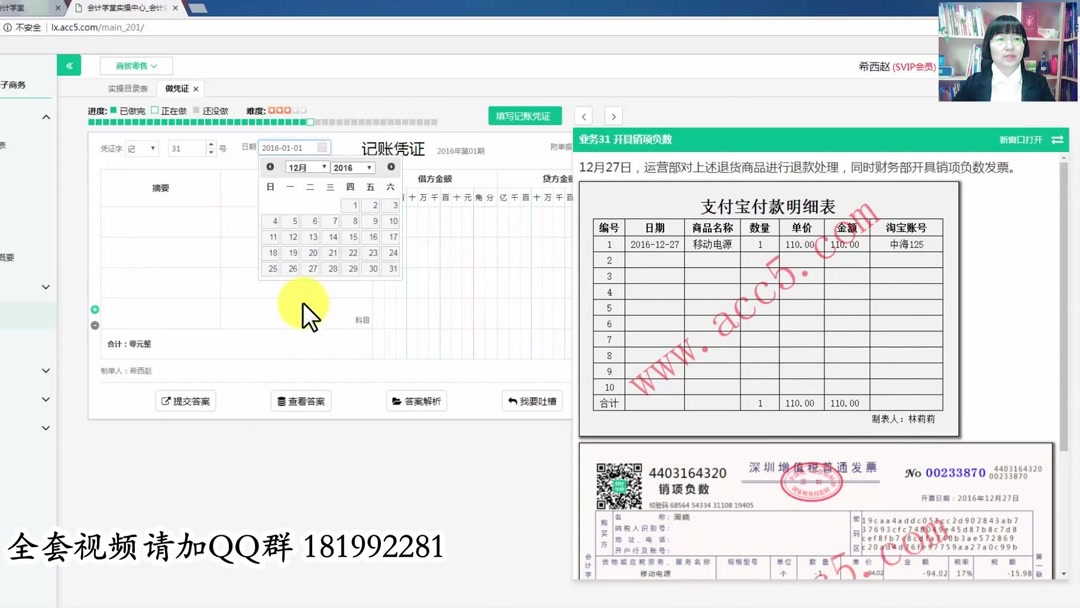Submit answer via 提交答案 button
Viewport: 1080px width, 608px height.
184,400
